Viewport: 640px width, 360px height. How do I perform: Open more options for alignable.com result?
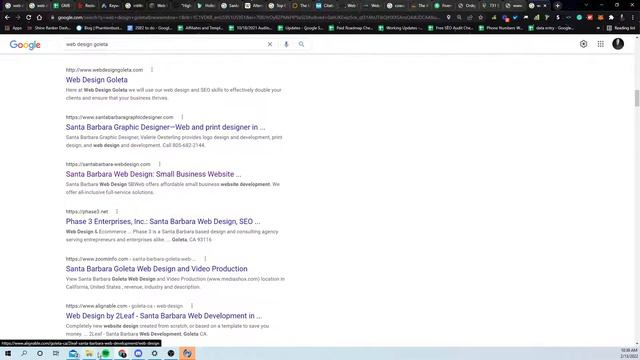click(x=192, y=306)
